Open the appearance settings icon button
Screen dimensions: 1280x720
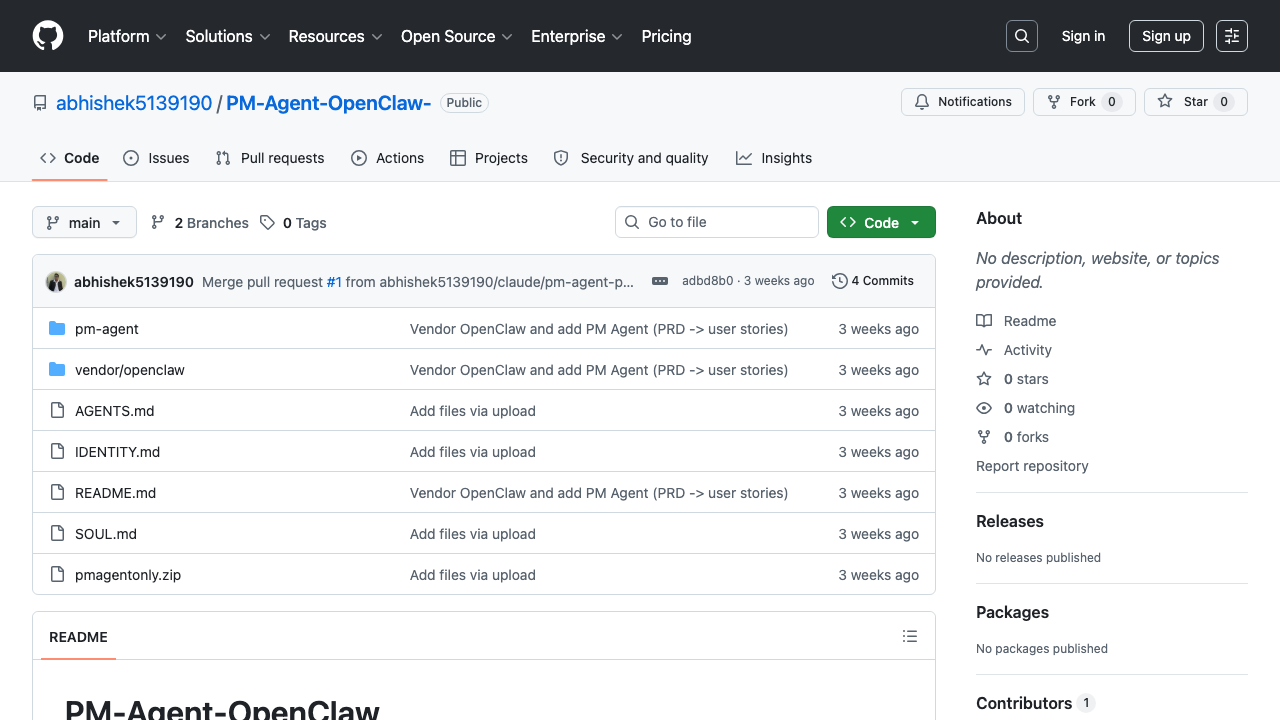[1232, 36]
